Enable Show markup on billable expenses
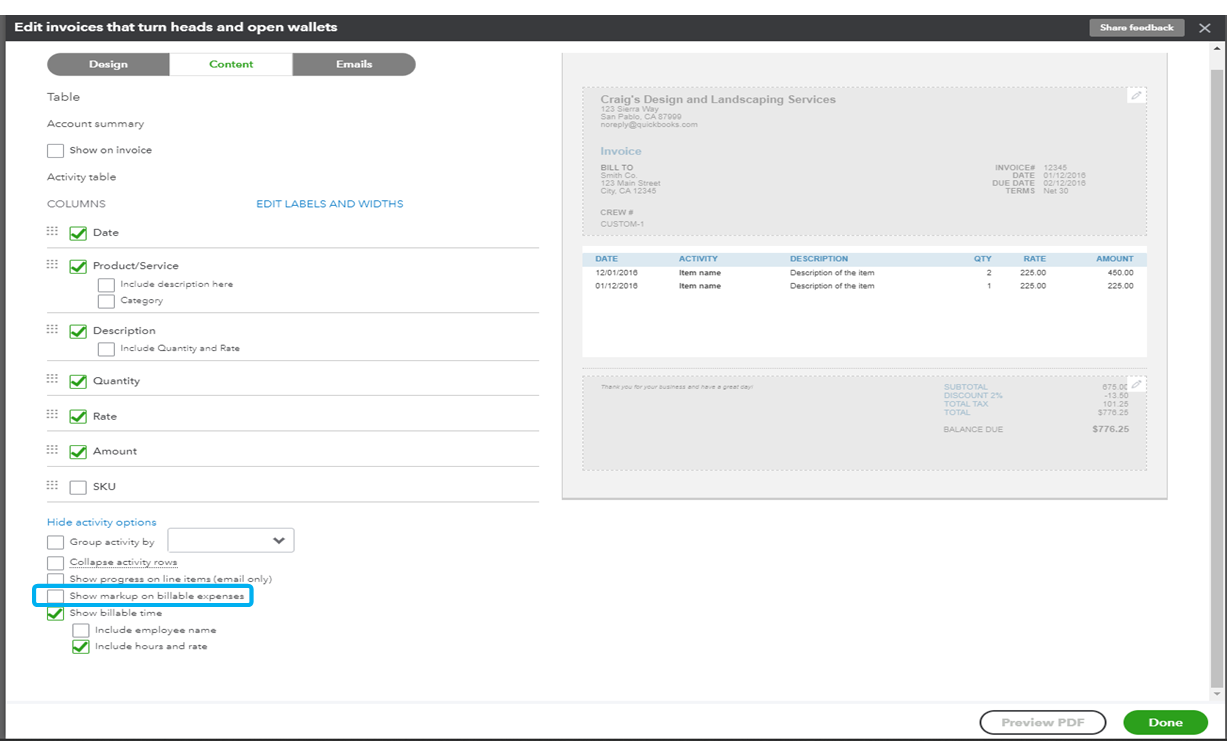This screenshot has width=1229, height=748. tap(56, 596)
